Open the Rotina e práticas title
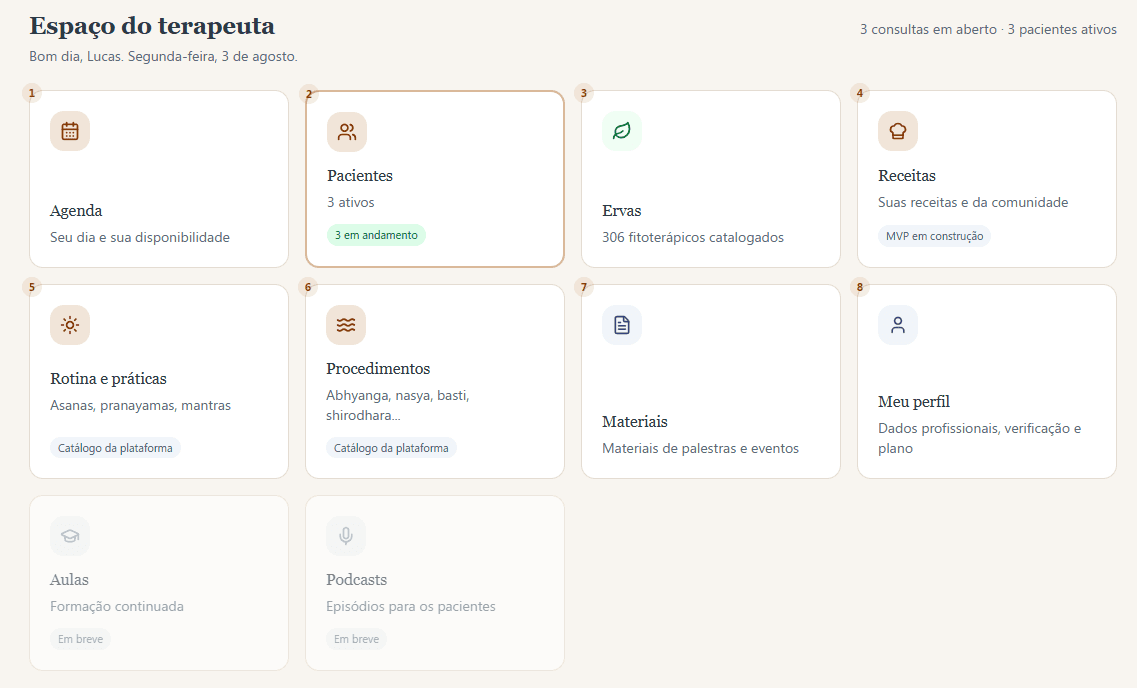The image size is (1137, 688). 108,378
